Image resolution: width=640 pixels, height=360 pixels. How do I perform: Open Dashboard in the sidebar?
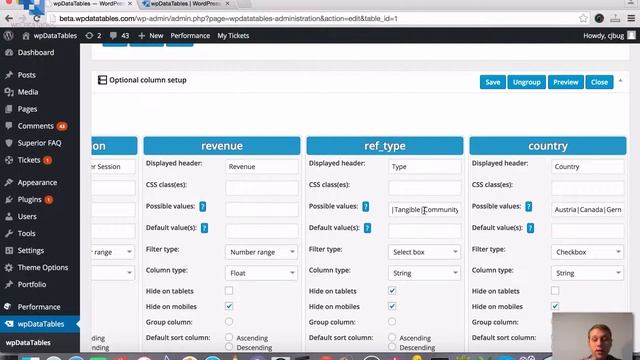pyautogui.click(x=36, y=52)
